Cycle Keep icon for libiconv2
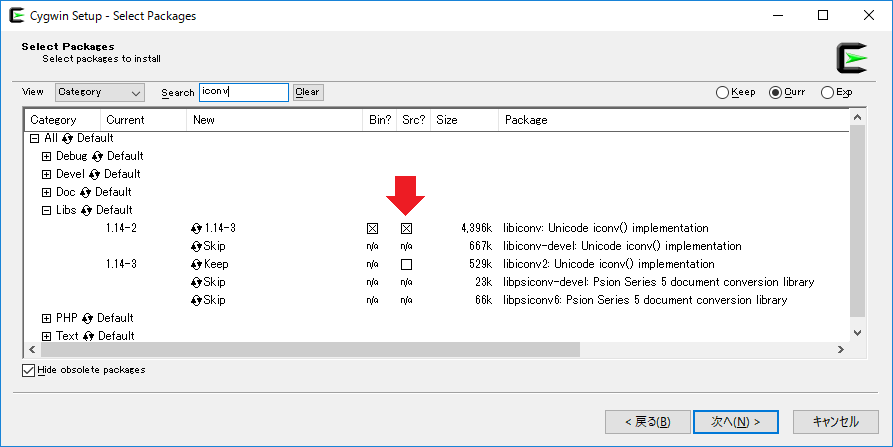This screenshot has width=893, height=447. coord(196,264)
